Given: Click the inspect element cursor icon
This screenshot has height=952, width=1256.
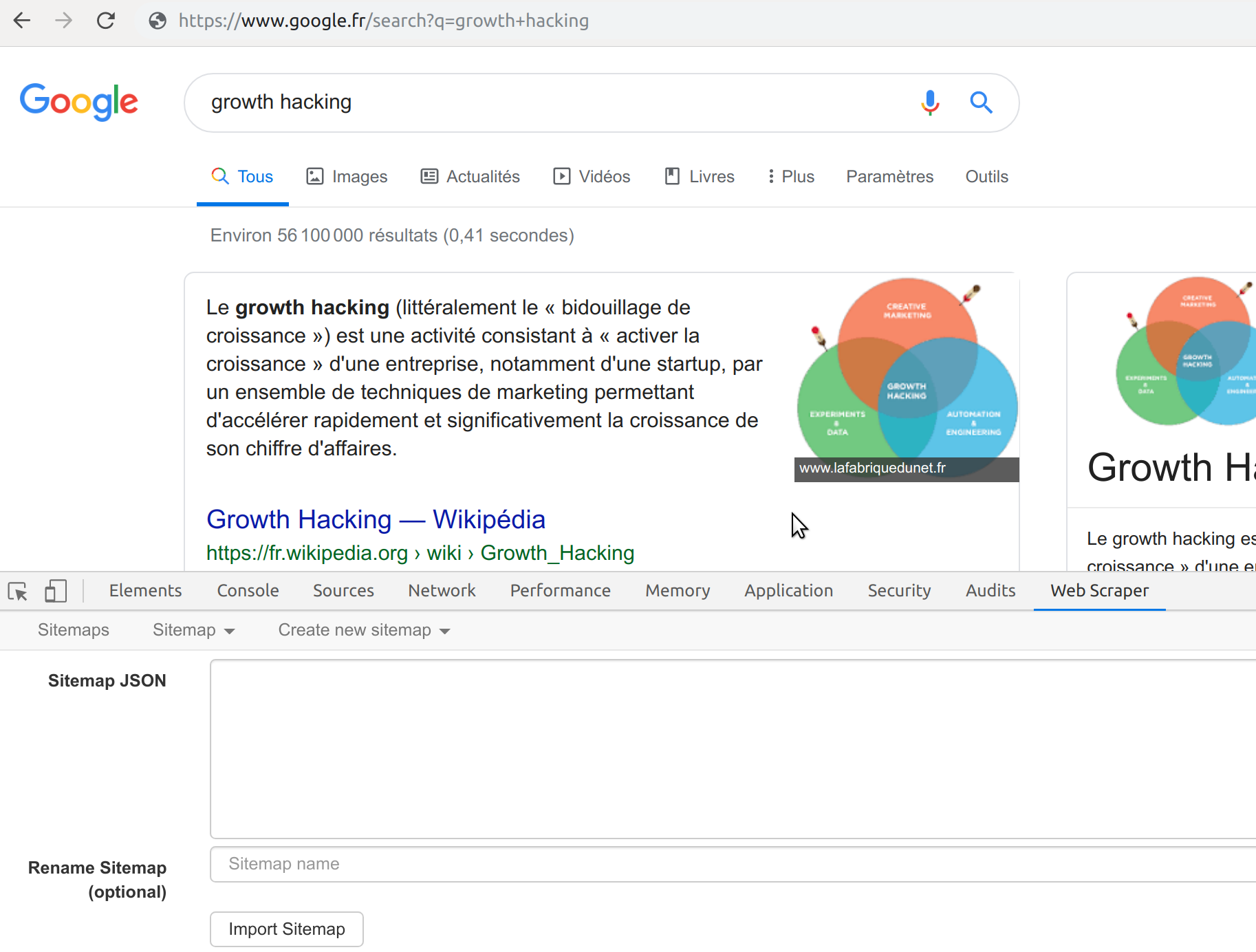Looking at the screenshot, I should click(18, 591).
